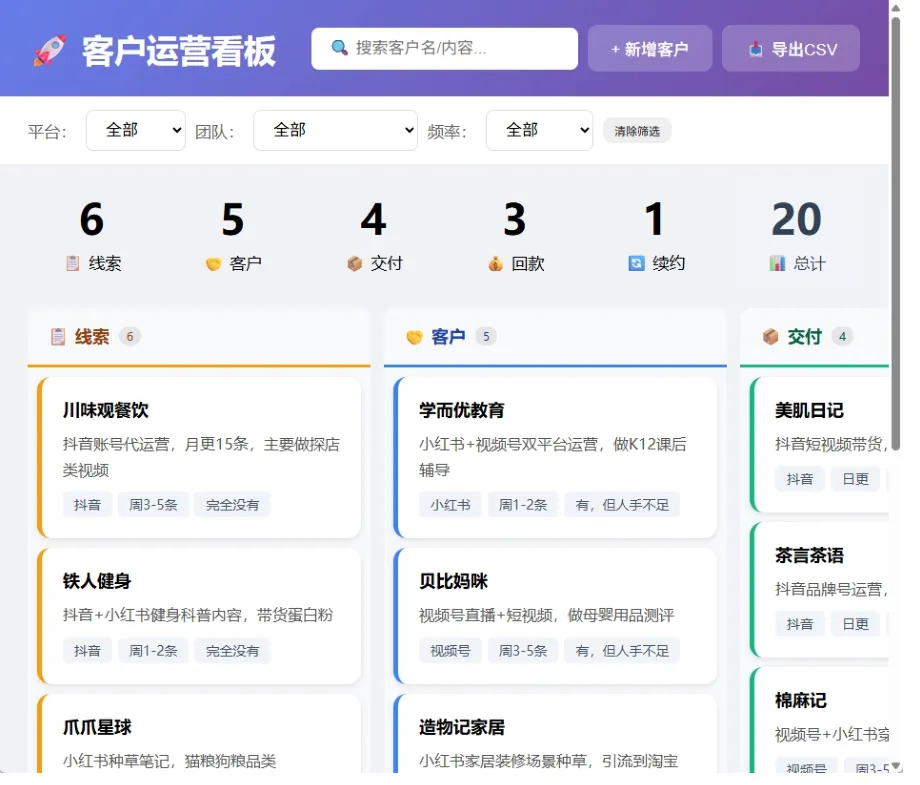Click the total count 20
Viewport: 920px width, 785px height.
tap(796, 219)
